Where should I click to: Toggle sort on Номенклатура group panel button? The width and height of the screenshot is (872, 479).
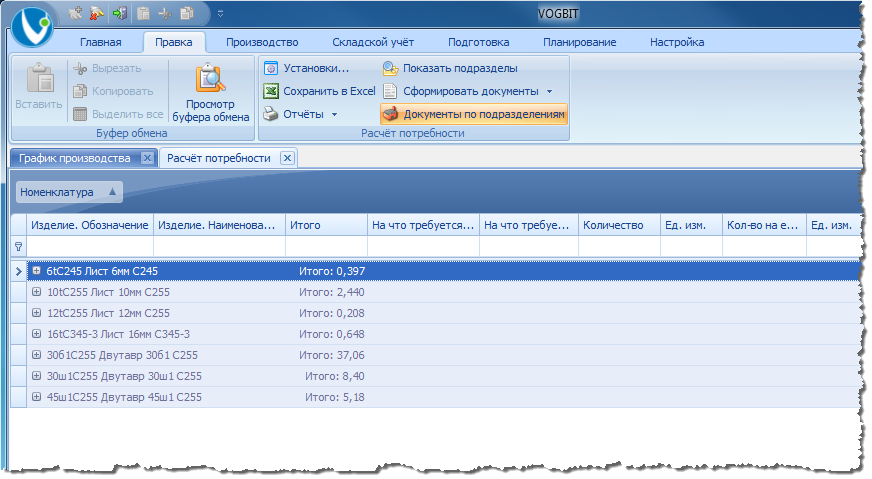point(69,192)
